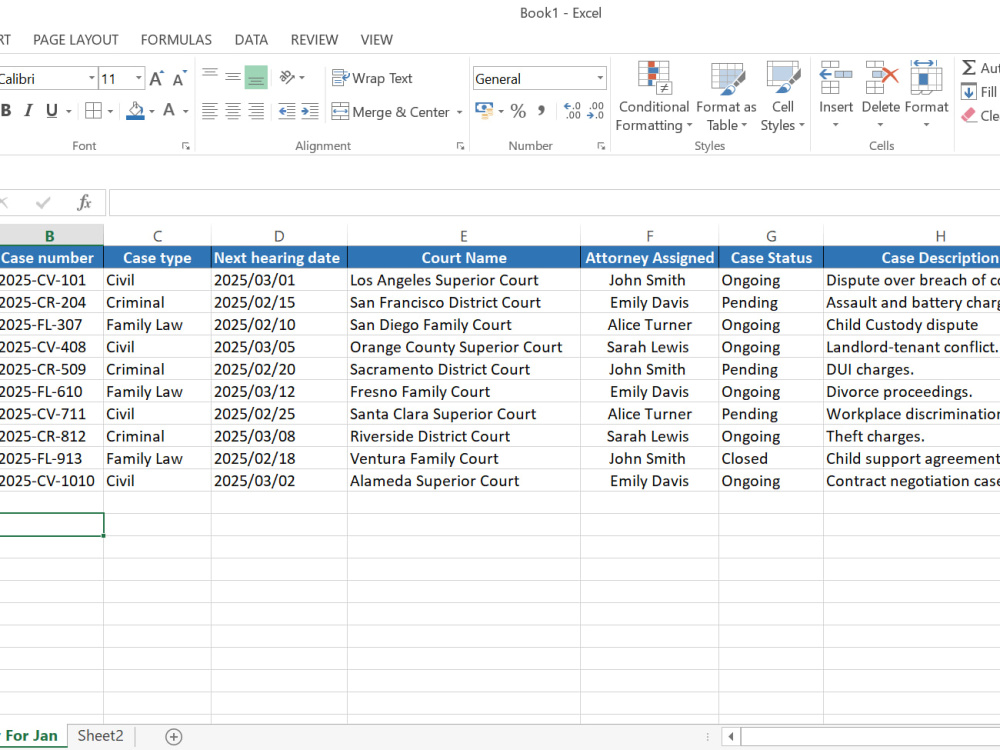
Task: Toggle Italic formatting
Action: point(28,111)
